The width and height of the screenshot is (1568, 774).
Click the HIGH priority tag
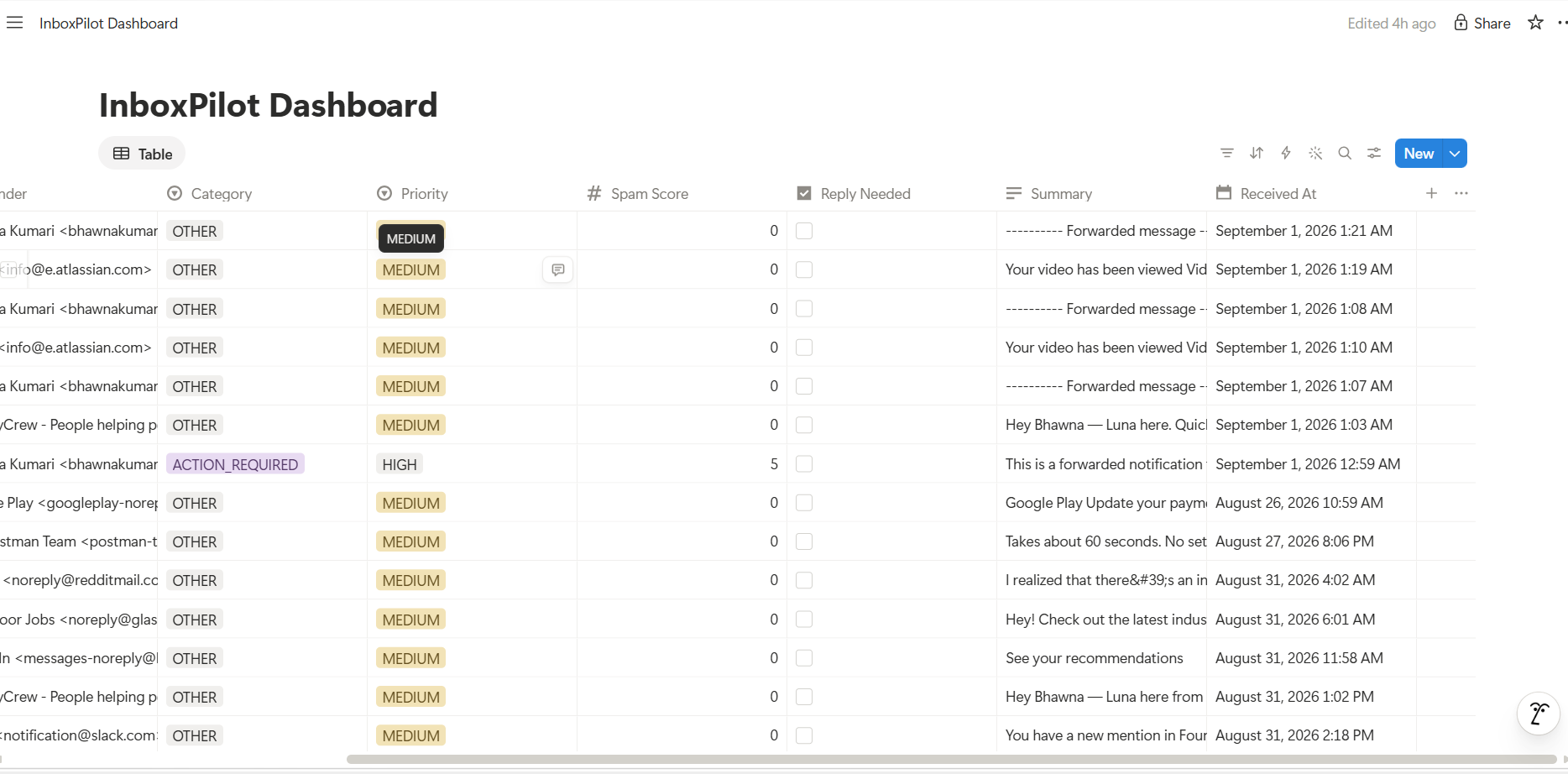(400, 464)
